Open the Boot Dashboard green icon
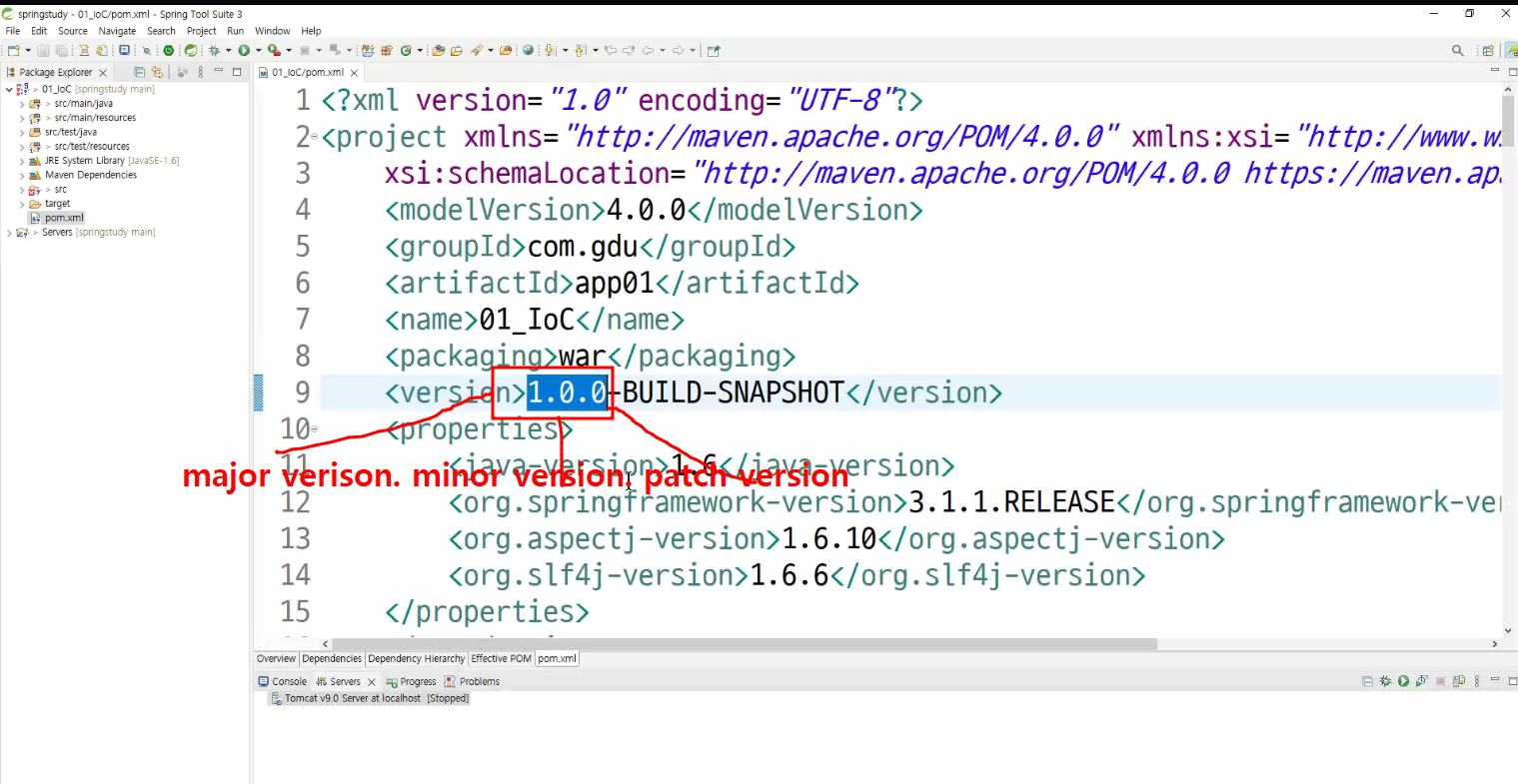Screen dimensions: 1518x784 click(x=169, y=50)
